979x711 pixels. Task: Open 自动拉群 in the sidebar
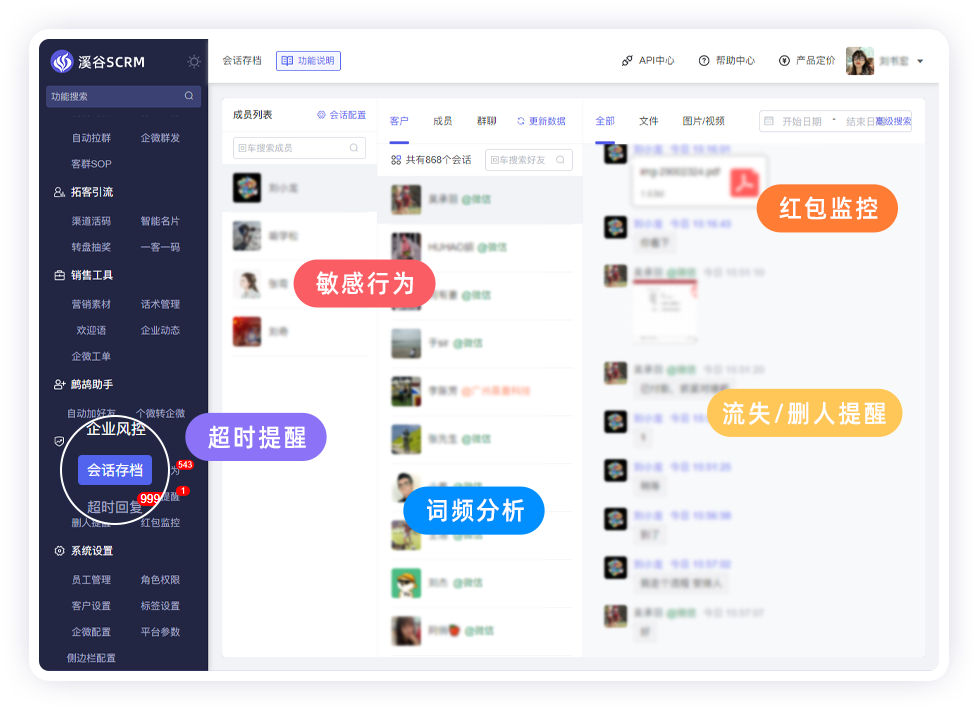(91, 137)
